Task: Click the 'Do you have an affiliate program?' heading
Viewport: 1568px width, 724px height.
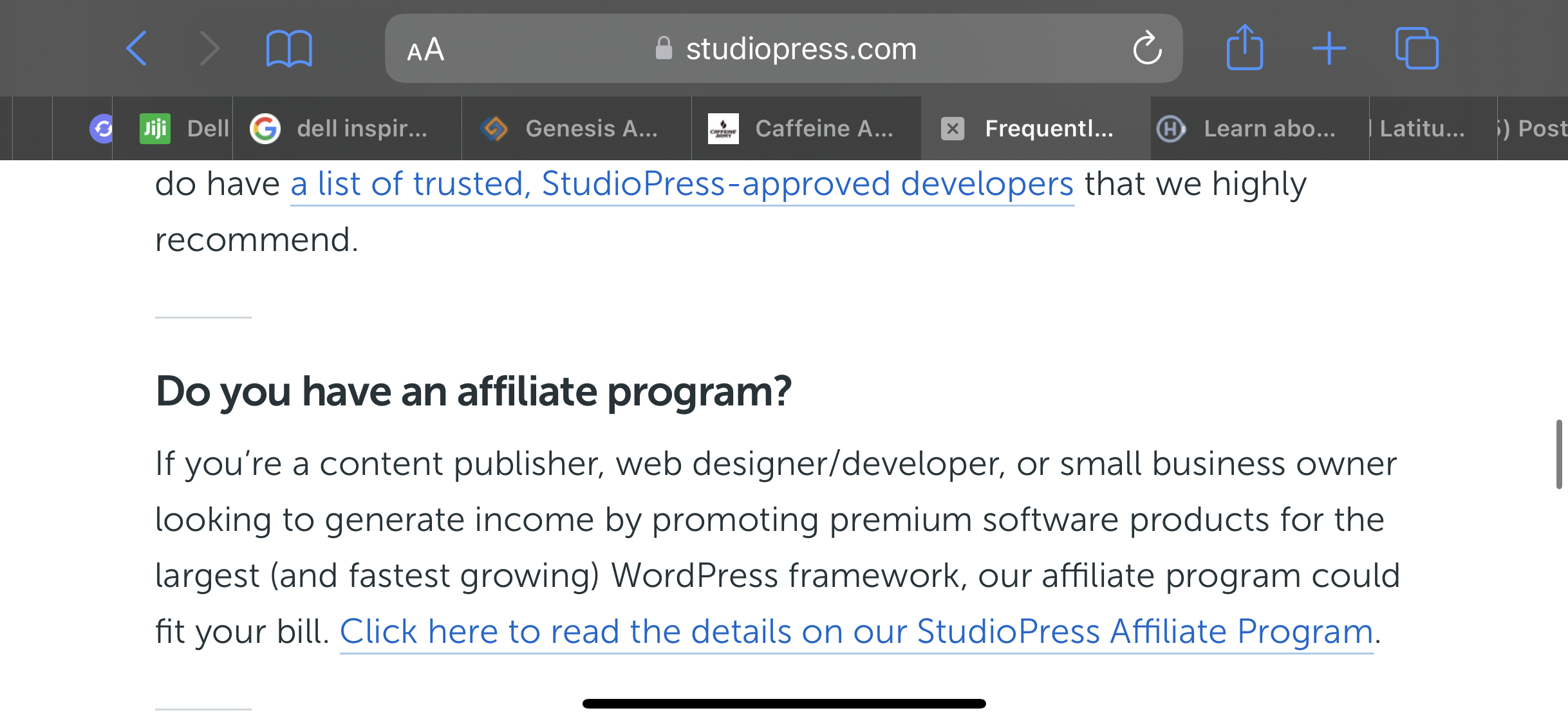Action: tap(473, 391)
